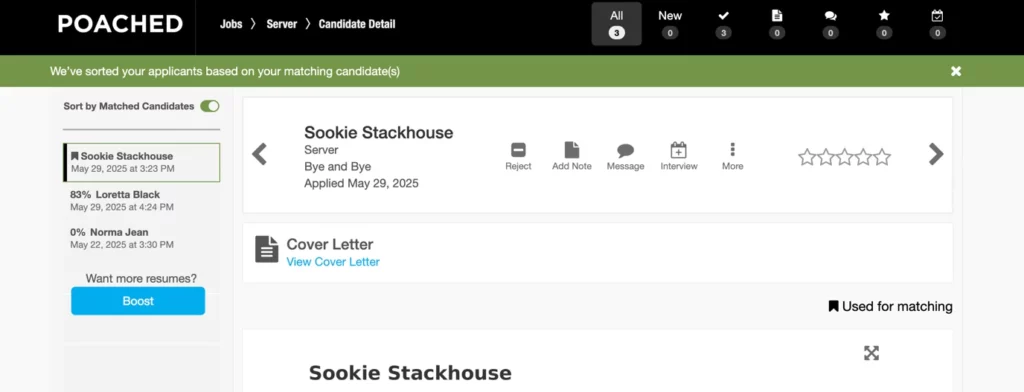Open the More options menu
1024x392 pixels.
click(x=732, y=157)
